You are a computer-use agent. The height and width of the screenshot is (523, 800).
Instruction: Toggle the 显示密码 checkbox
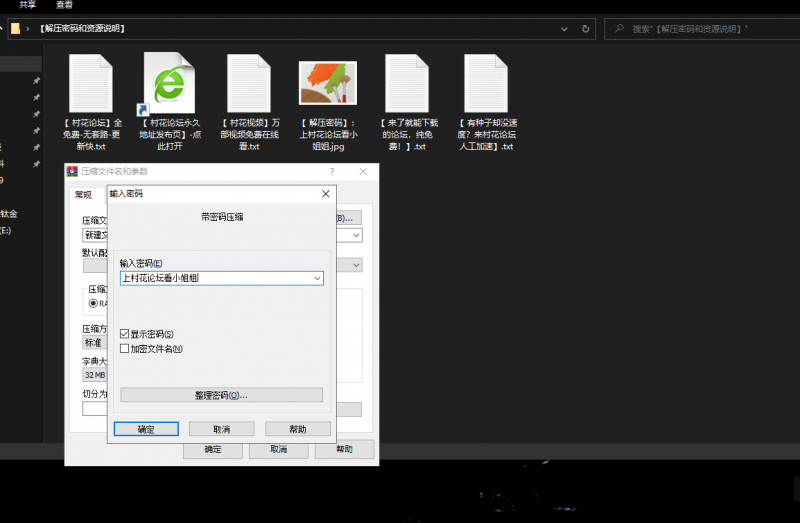(x=125, y=334)
